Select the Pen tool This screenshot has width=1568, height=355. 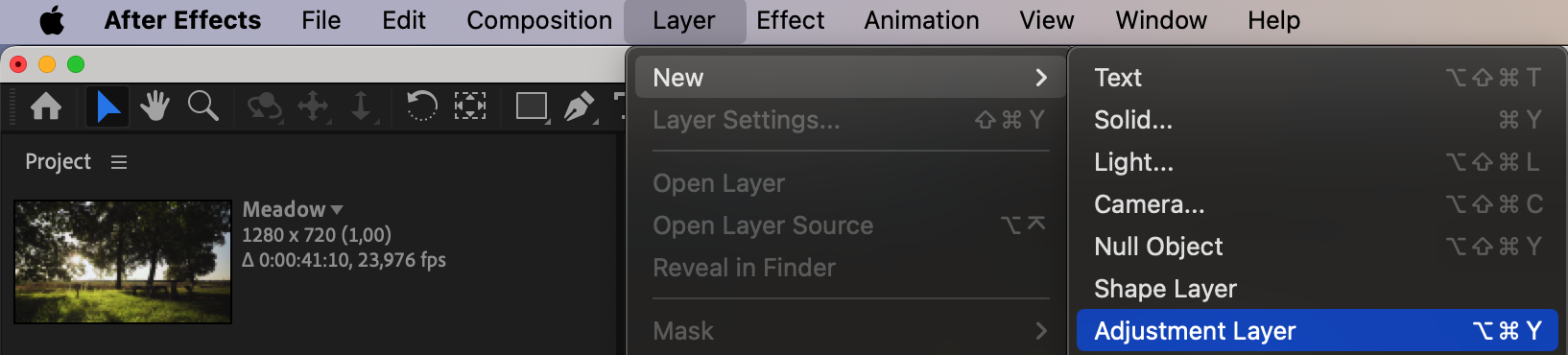(x=580, y=106)
